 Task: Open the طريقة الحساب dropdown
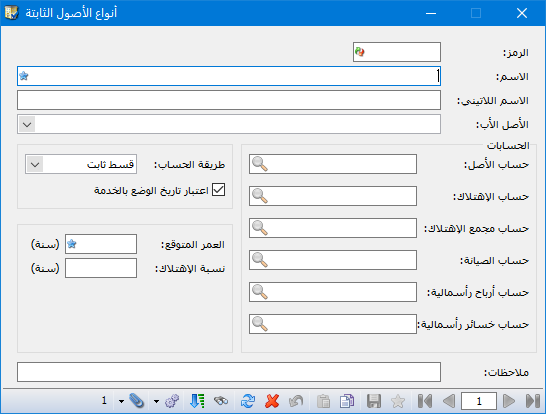click(x=35, y=164)
